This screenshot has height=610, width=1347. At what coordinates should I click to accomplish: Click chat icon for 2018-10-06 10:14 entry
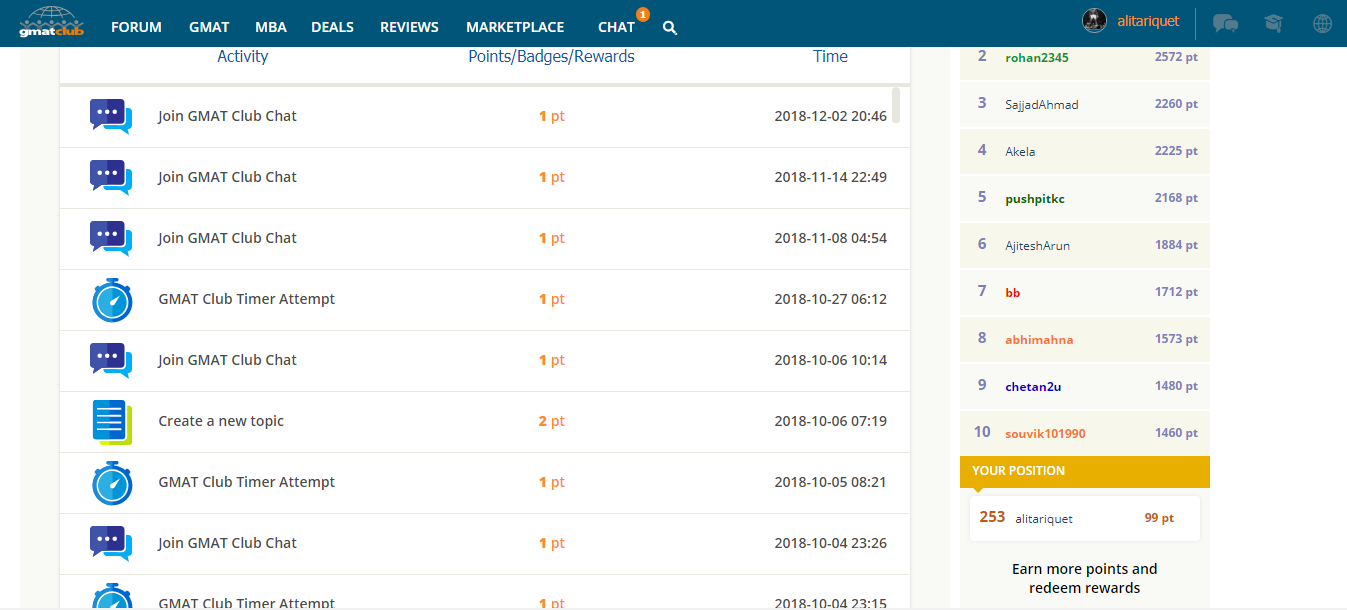(x=111, y=360)
